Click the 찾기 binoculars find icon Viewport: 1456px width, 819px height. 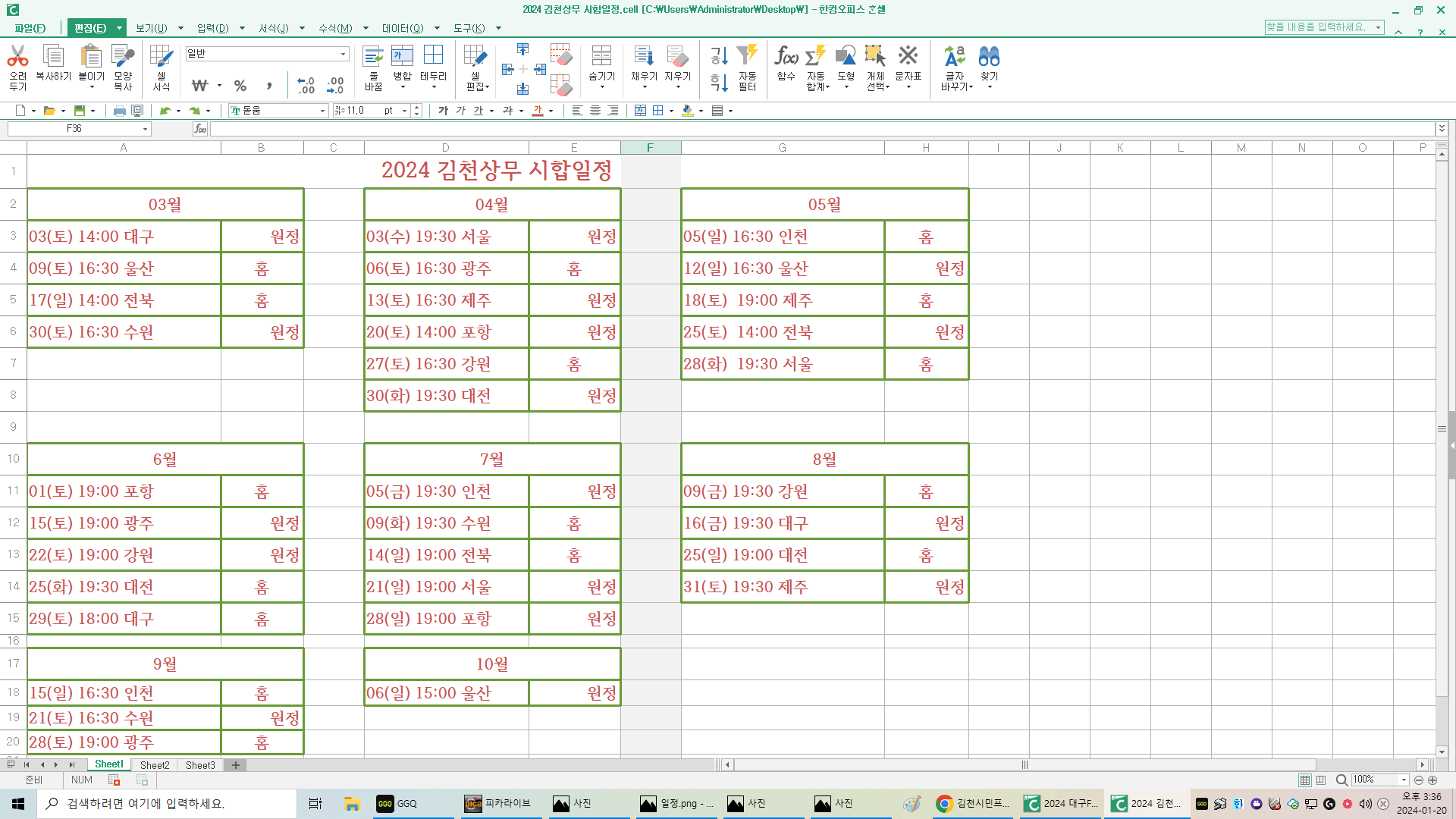(989, 57)
